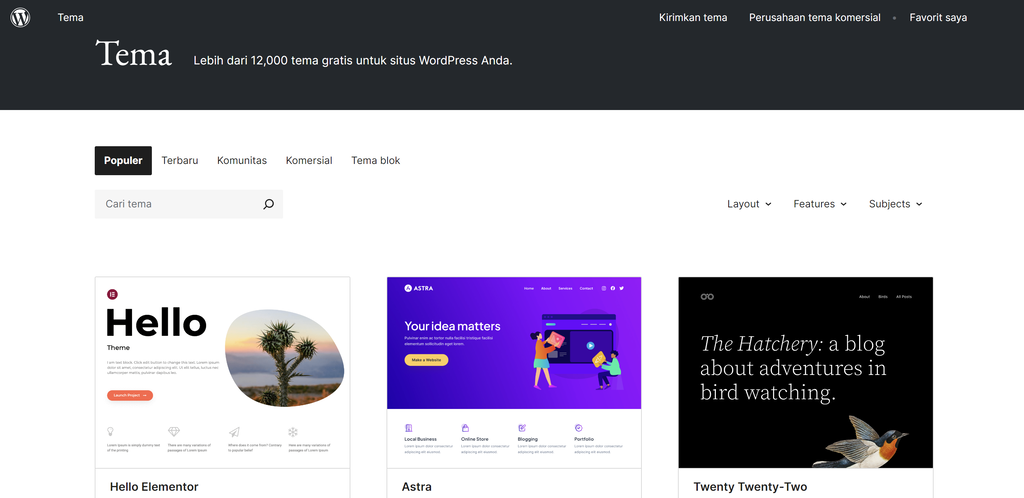Click the 'Lebih dari 12,000 tema gratis' tagline
Screen dimensions: 1024x498
tap(353, 61)
